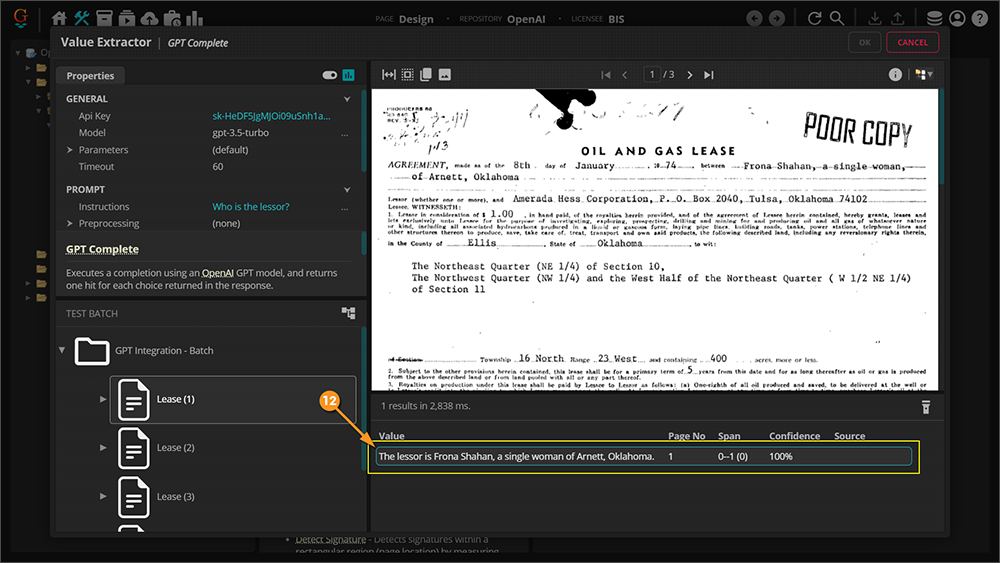Click the CANCEL button
The width and height of the screenshot is (1000, 563).
pyautogui.click(x=912, y=43)
